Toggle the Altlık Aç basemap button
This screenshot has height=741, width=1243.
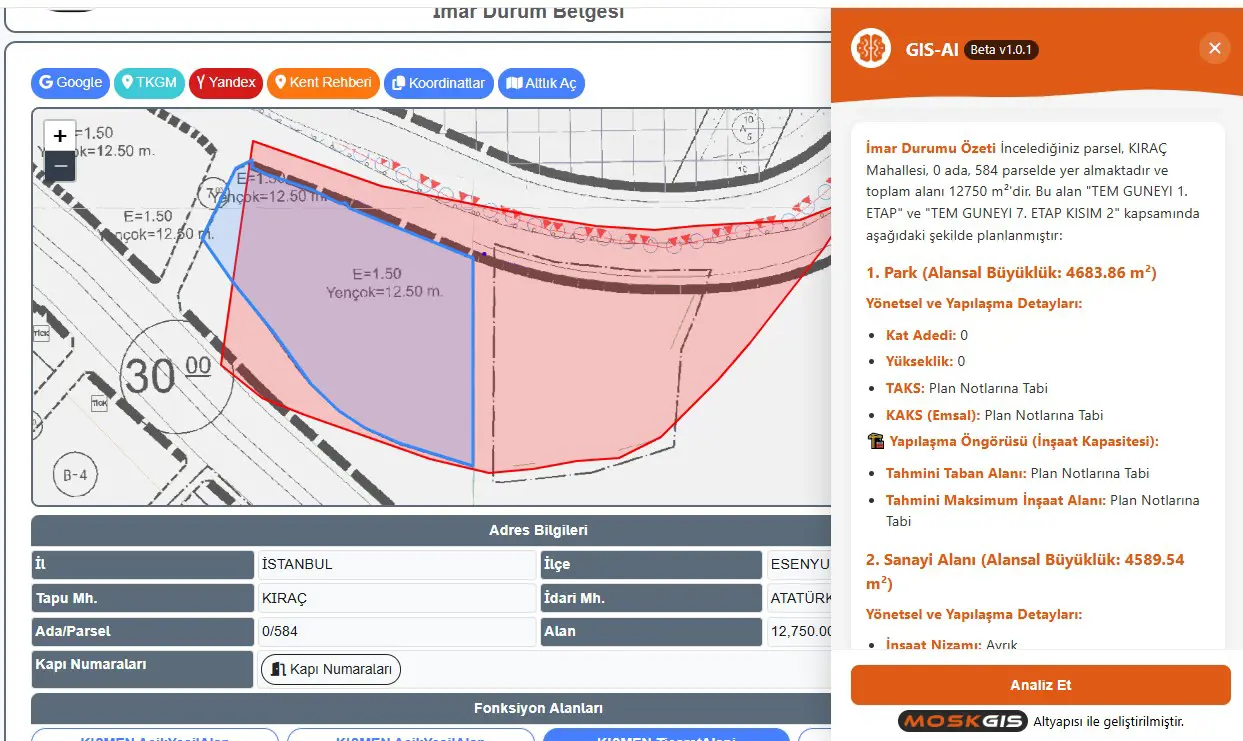(541, 83)
